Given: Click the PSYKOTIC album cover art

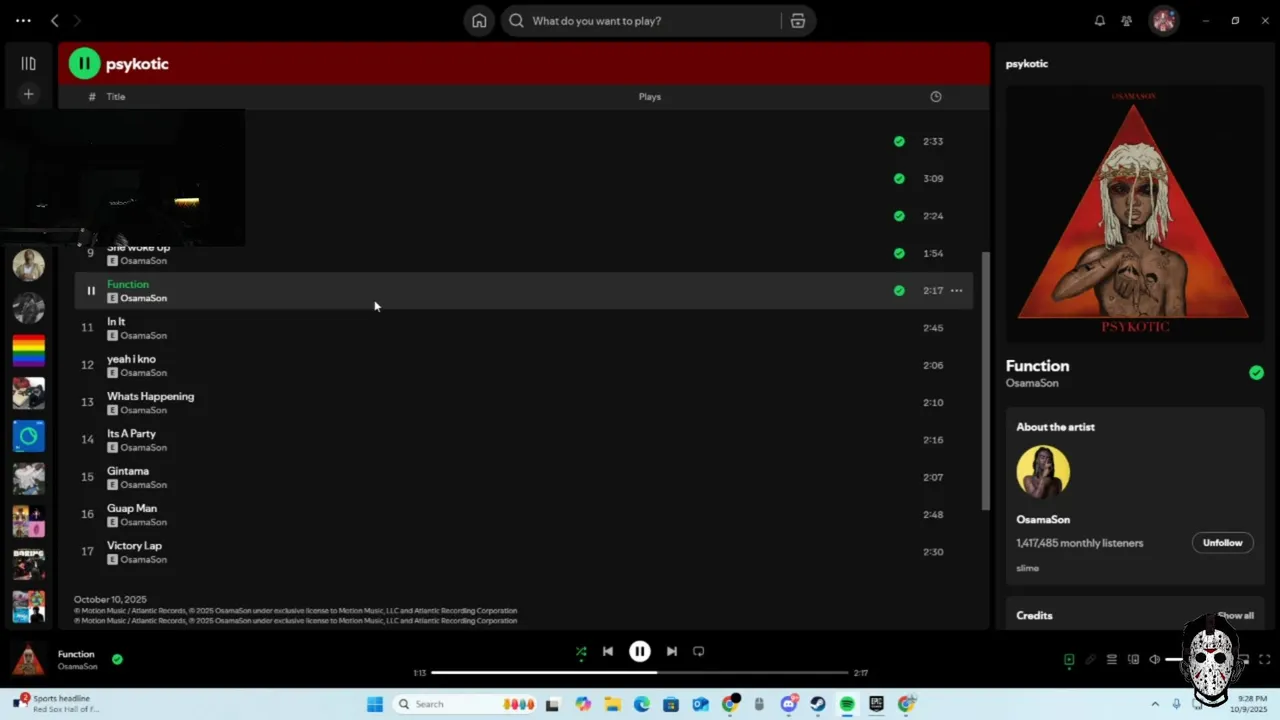Looking at the screenshot, I should [x=1134, y=213].
